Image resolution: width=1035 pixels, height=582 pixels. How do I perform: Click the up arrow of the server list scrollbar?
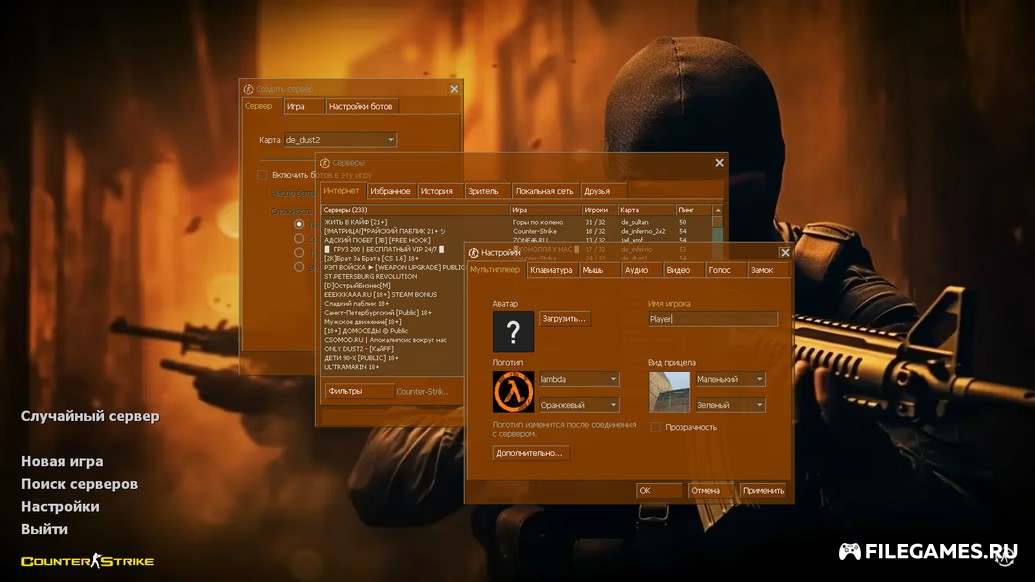(718, 210)
